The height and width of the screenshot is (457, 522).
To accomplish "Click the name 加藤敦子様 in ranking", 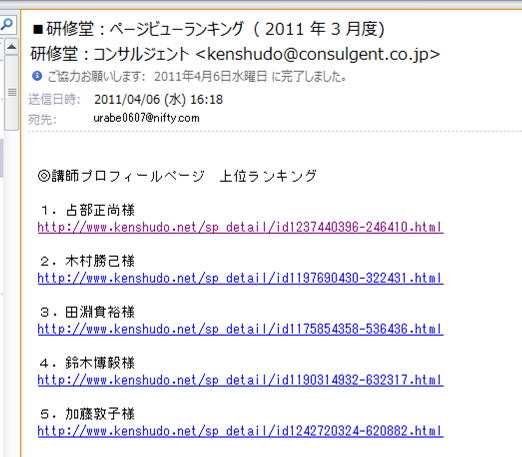I will coord(100,414).
